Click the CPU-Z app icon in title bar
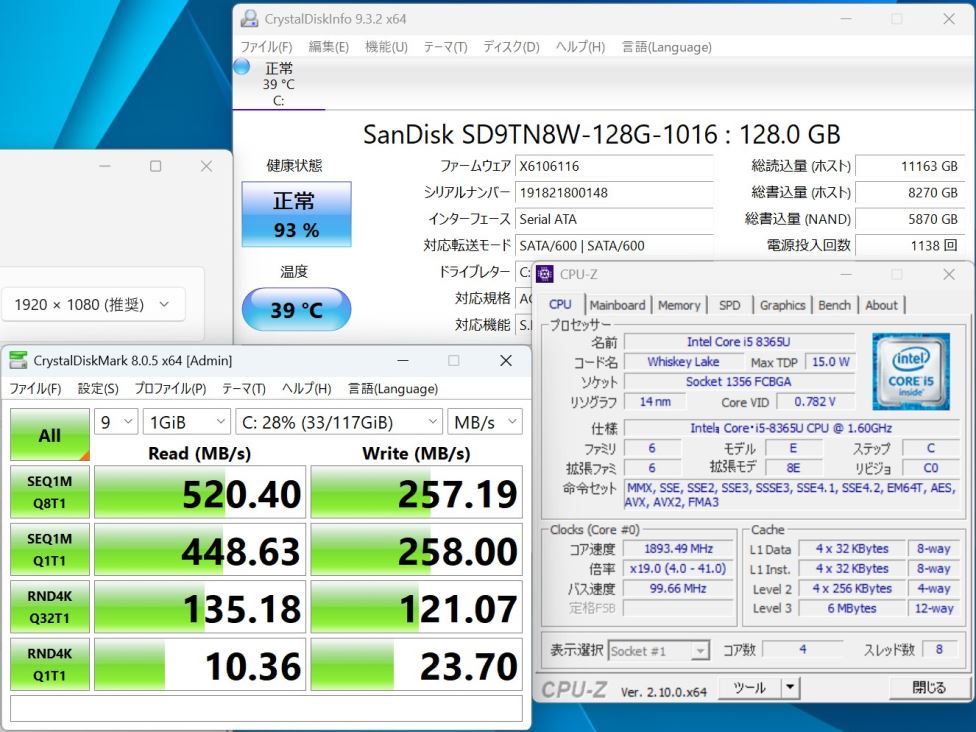976x732 pixels. click(545, 274)
